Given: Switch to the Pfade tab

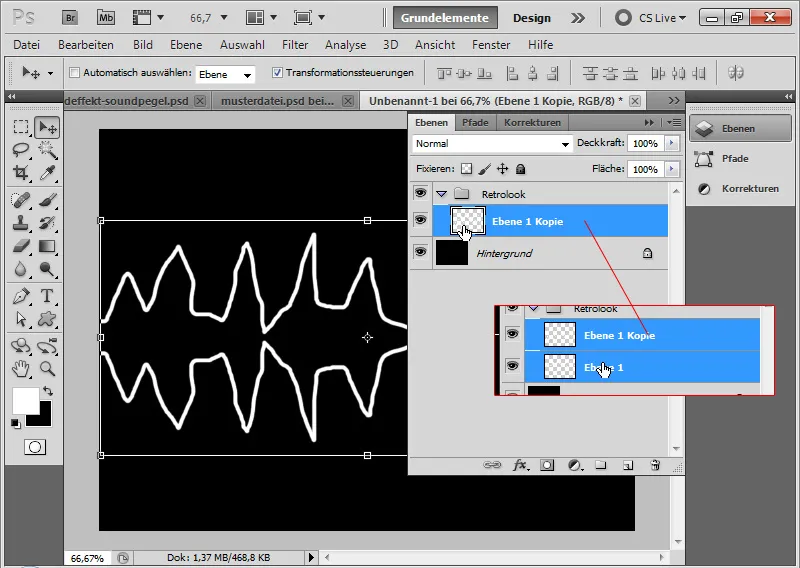Looking at the screenshot, I should point(475,122).
